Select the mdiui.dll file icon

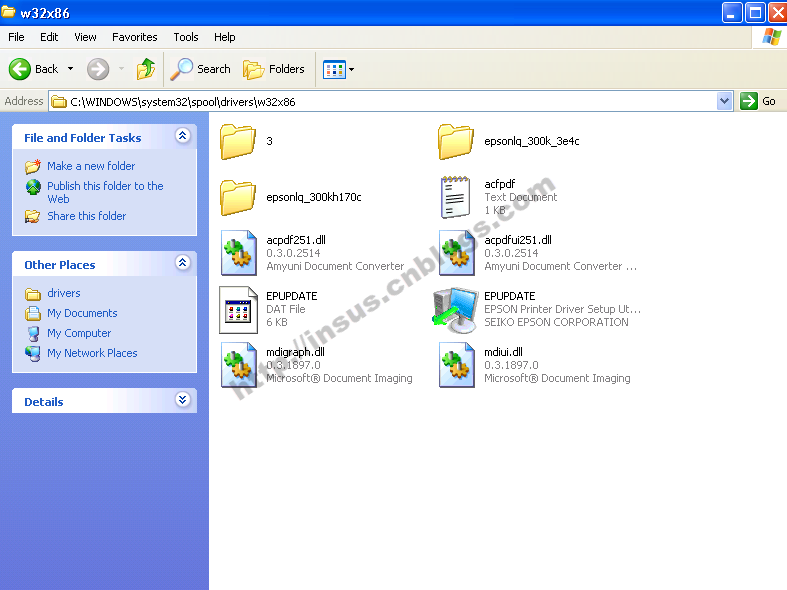point(457,365)
